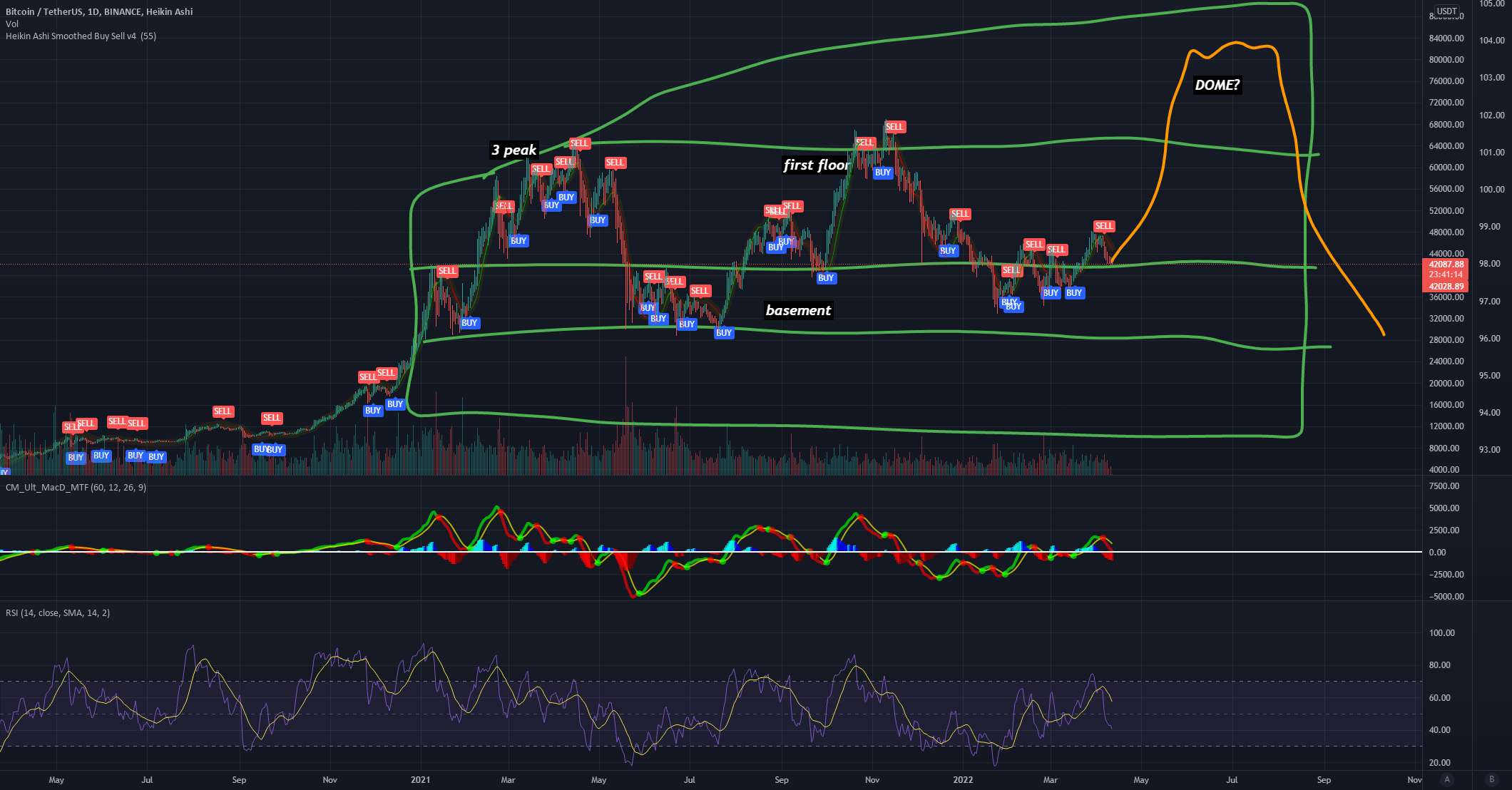Select the CM_Ult_MacD_MTF indicator legend
Viewport: 1512px width, 790px height.
76,487
